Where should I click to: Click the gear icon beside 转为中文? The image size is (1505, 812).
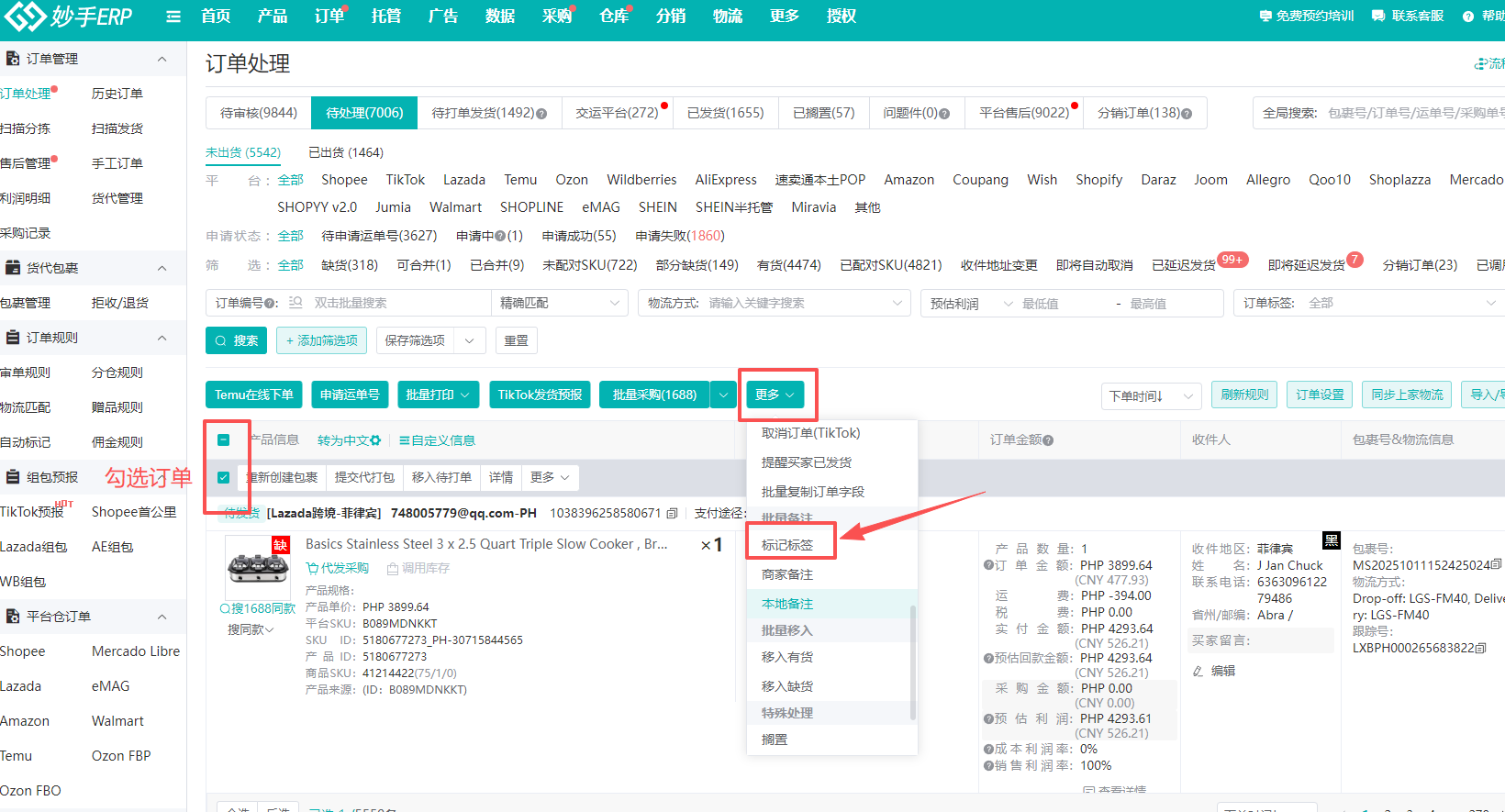click(x=375, y=440)
